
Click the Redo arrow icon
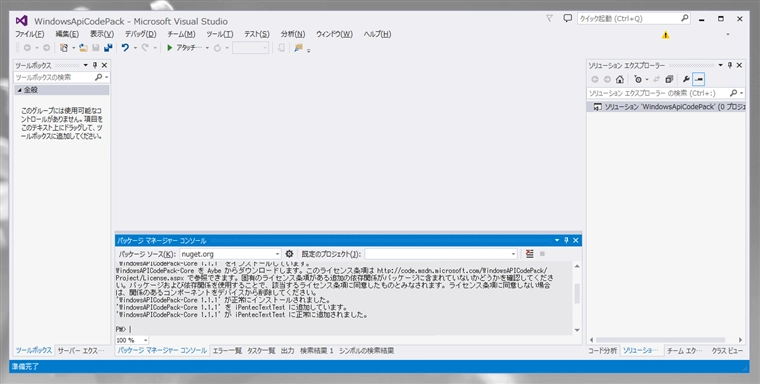pos(144,48)
